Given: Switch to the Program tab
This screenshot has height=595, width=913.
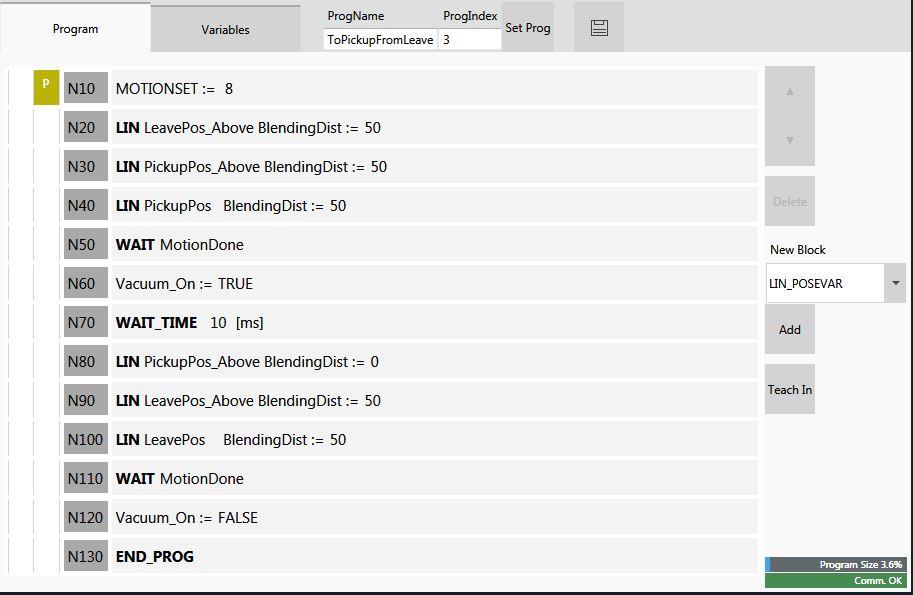Looking at the screenshot, I should (x=75, y=29).
